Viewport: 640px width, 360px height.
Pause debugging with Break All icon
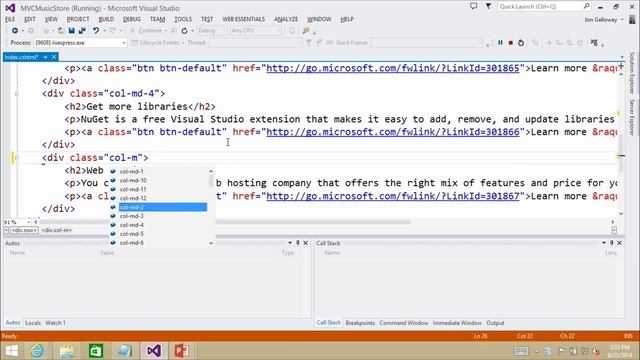500,42
